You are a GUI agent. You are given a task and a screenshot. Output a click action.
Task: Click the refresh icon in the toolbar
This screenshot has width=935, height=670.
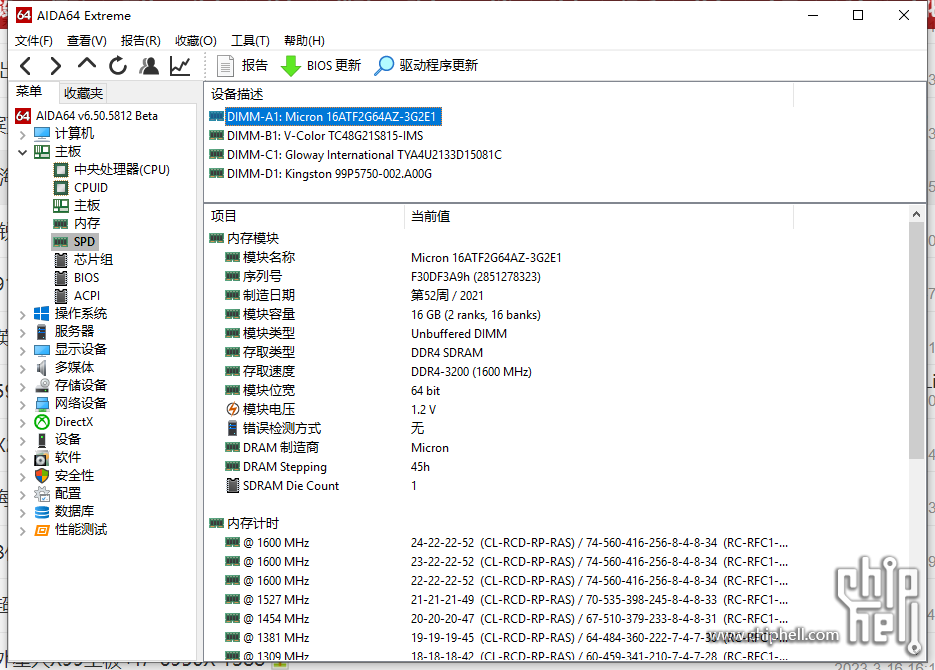[118, 66]
